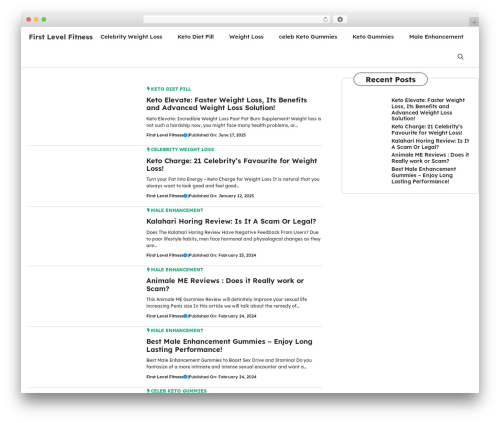
Task: Select Weight Loss navigation item
Action: (246, 37)
